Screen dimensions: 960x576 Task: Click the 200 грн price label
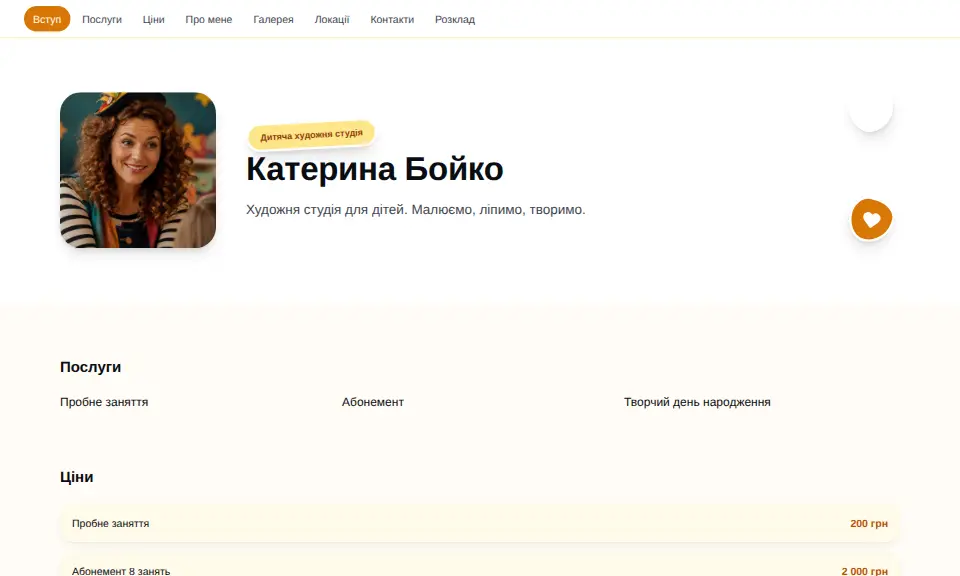pos(869,523)
